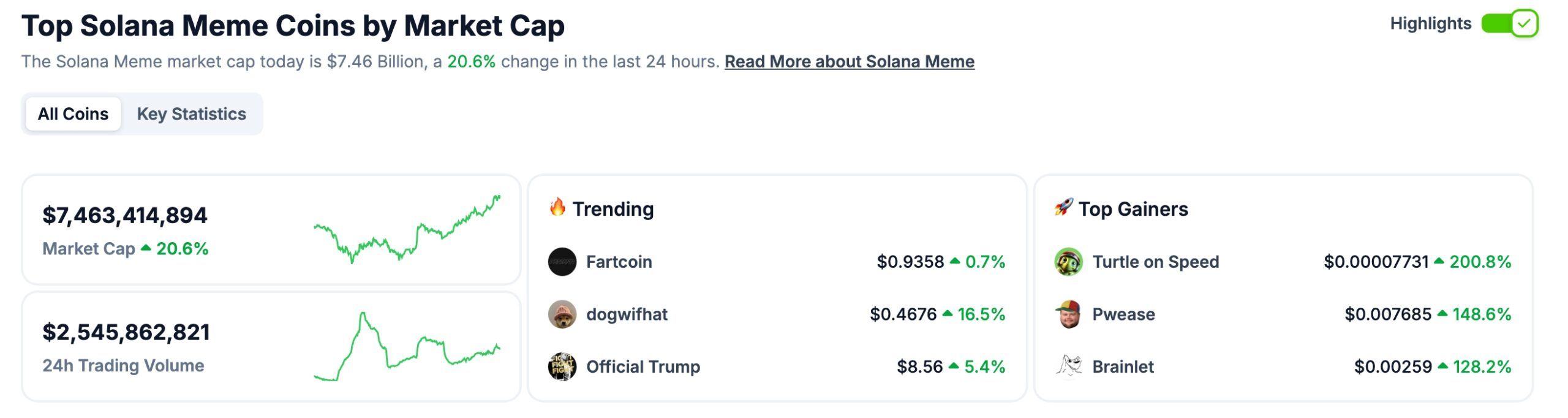The height and width of the screenshot is (418, 1568).
Task: Click the Trending fire icon
Action: click(x=557, y=208)
